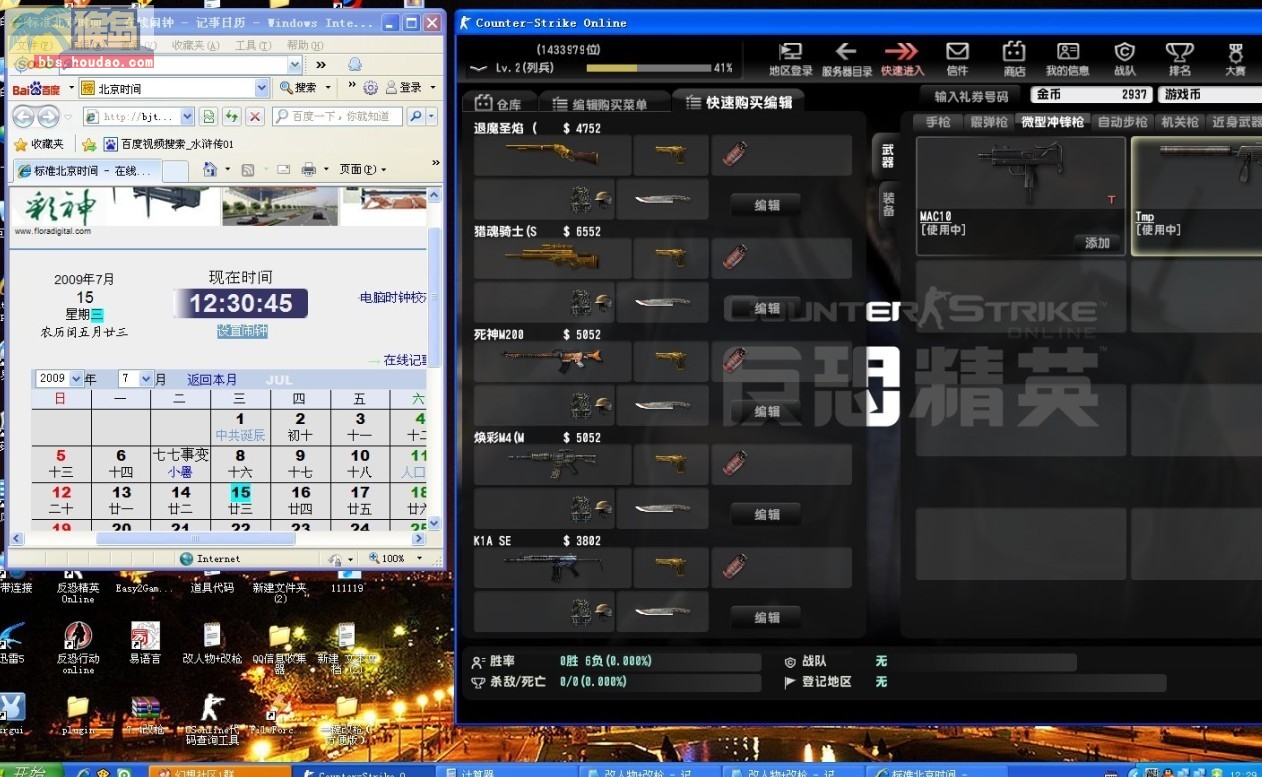
Task: Switch to the 编辑购买菜单 tab
Action: point(603,103)
